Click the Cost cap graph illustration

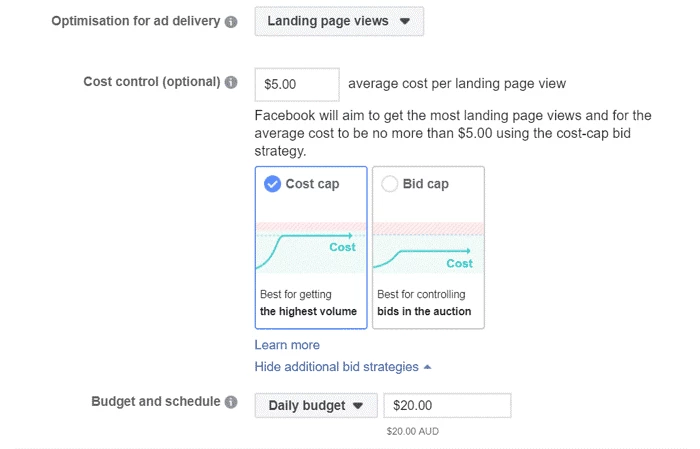311,248
